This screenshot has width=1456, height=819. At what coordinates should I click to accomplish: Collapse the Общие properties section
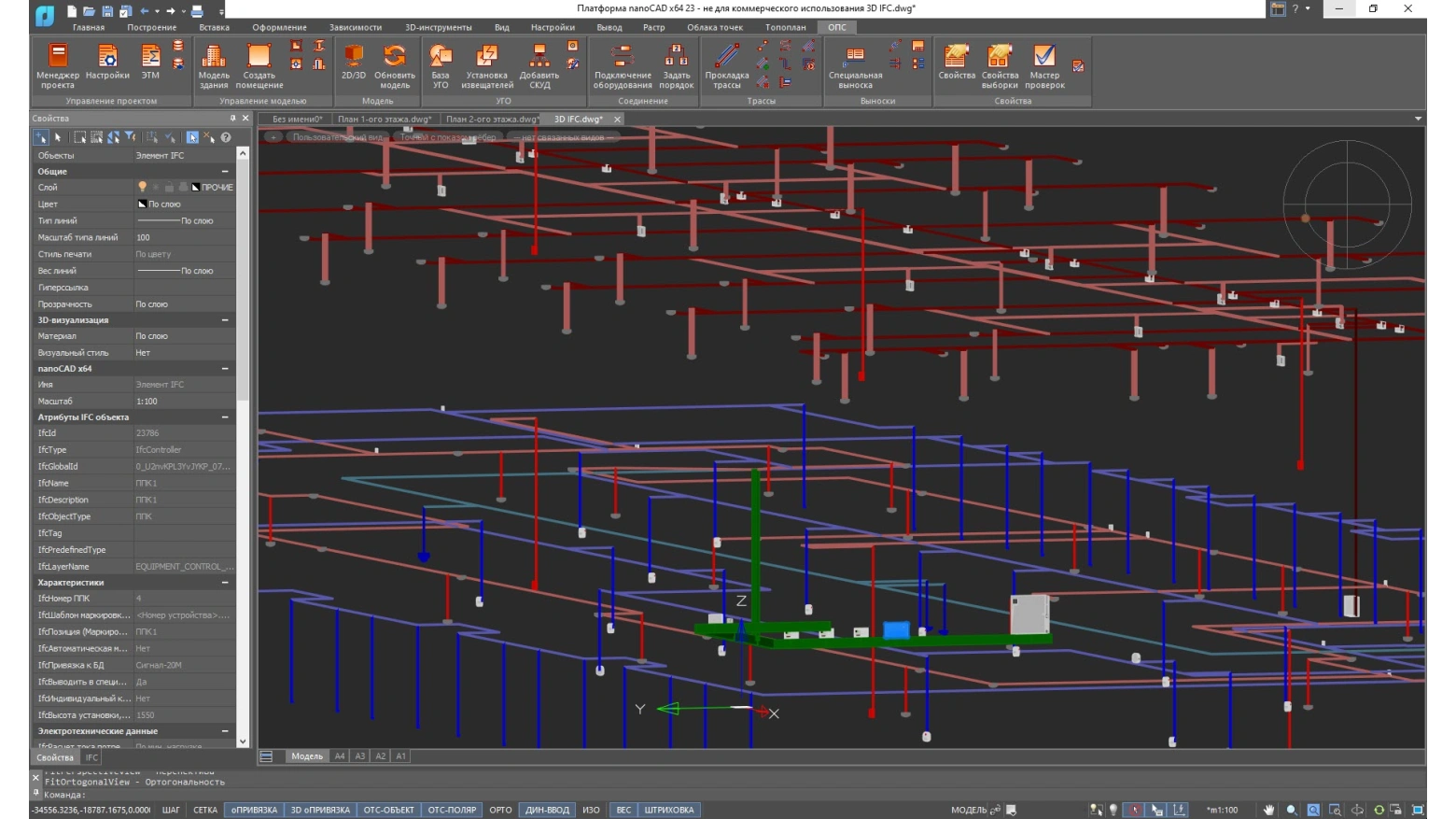(225, 172)
